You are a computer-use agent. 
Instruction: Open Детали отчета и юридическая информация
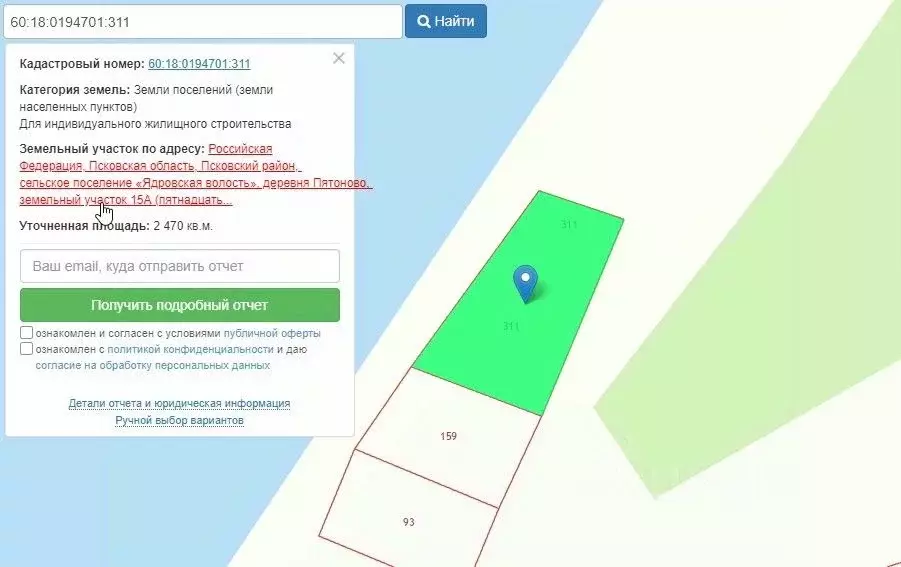click(179, 403)
